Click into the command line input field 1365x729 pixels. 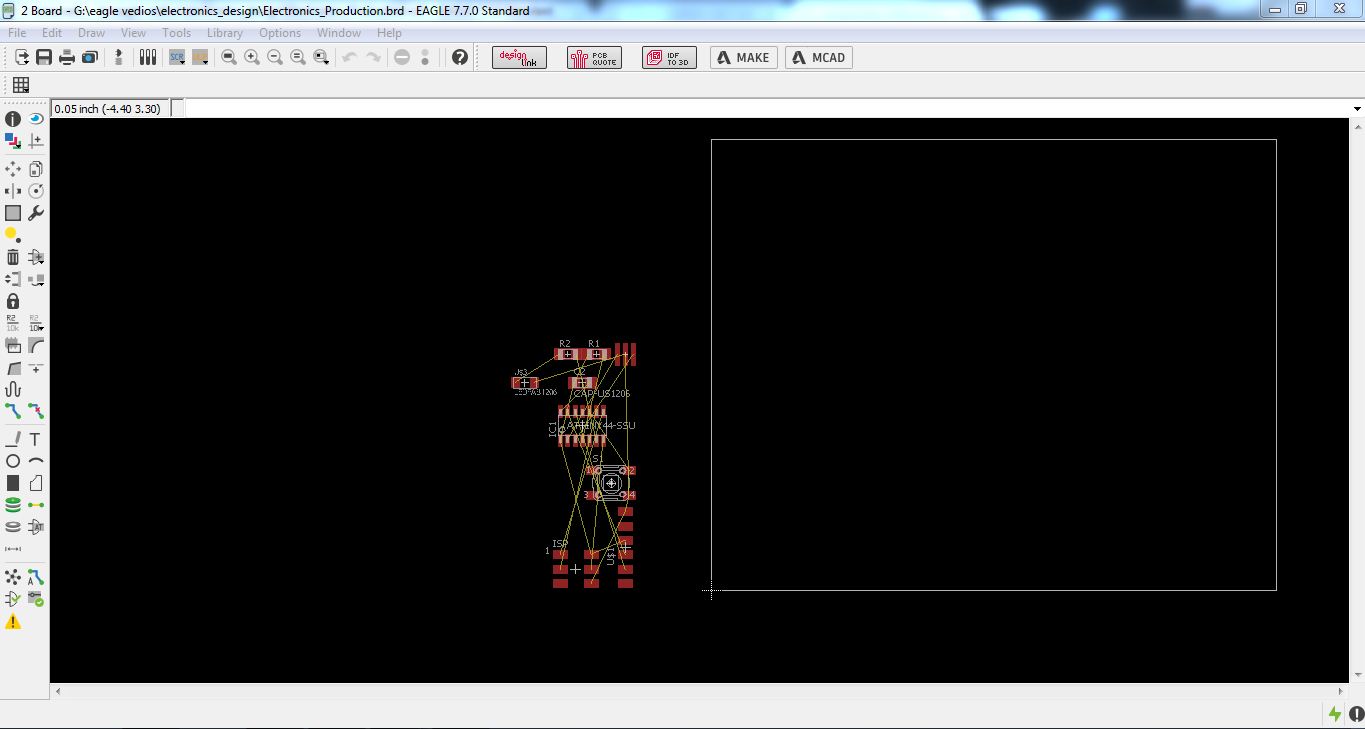click(767, 108)
